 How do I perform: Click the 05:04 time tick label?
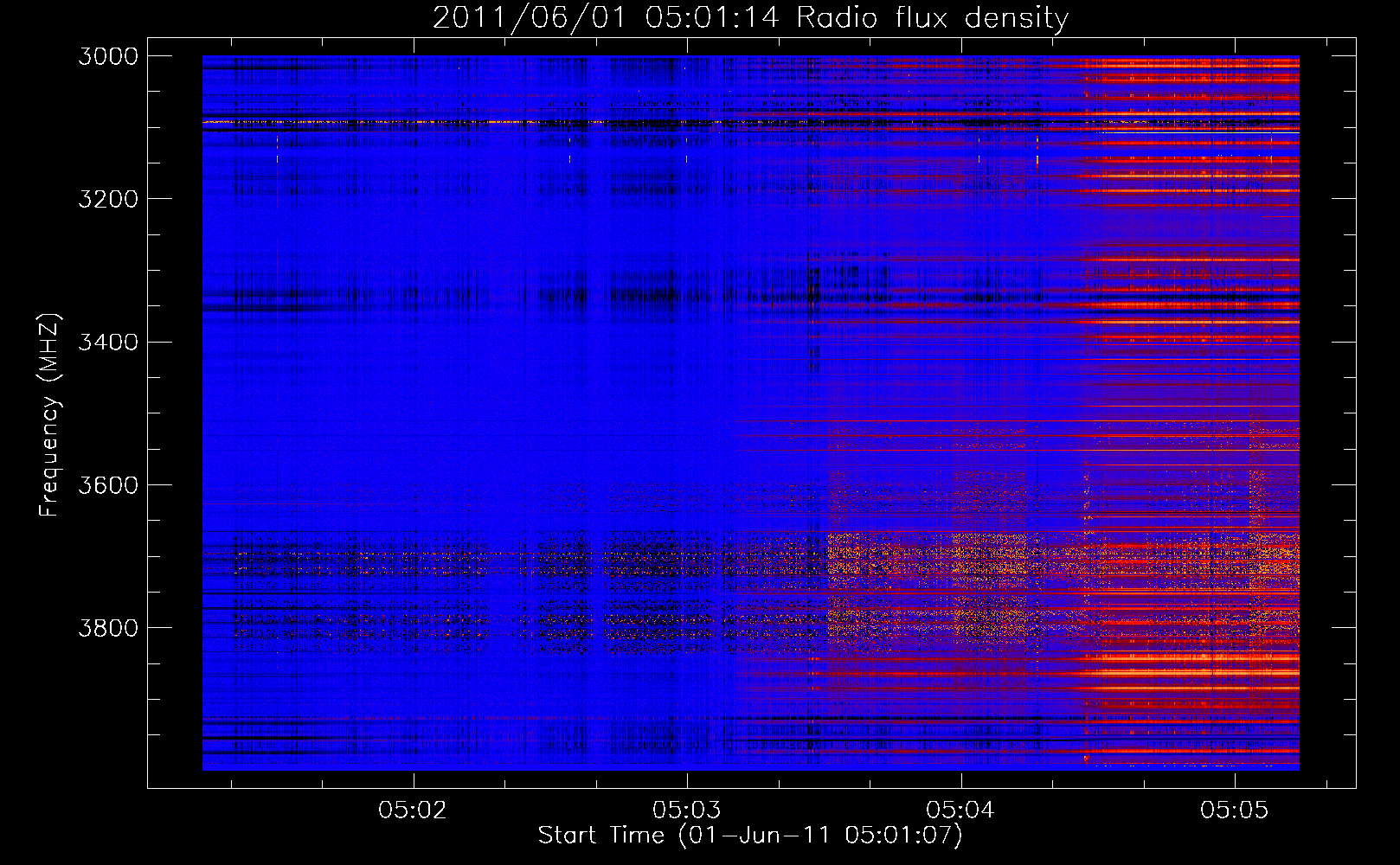tap(960, 810)
